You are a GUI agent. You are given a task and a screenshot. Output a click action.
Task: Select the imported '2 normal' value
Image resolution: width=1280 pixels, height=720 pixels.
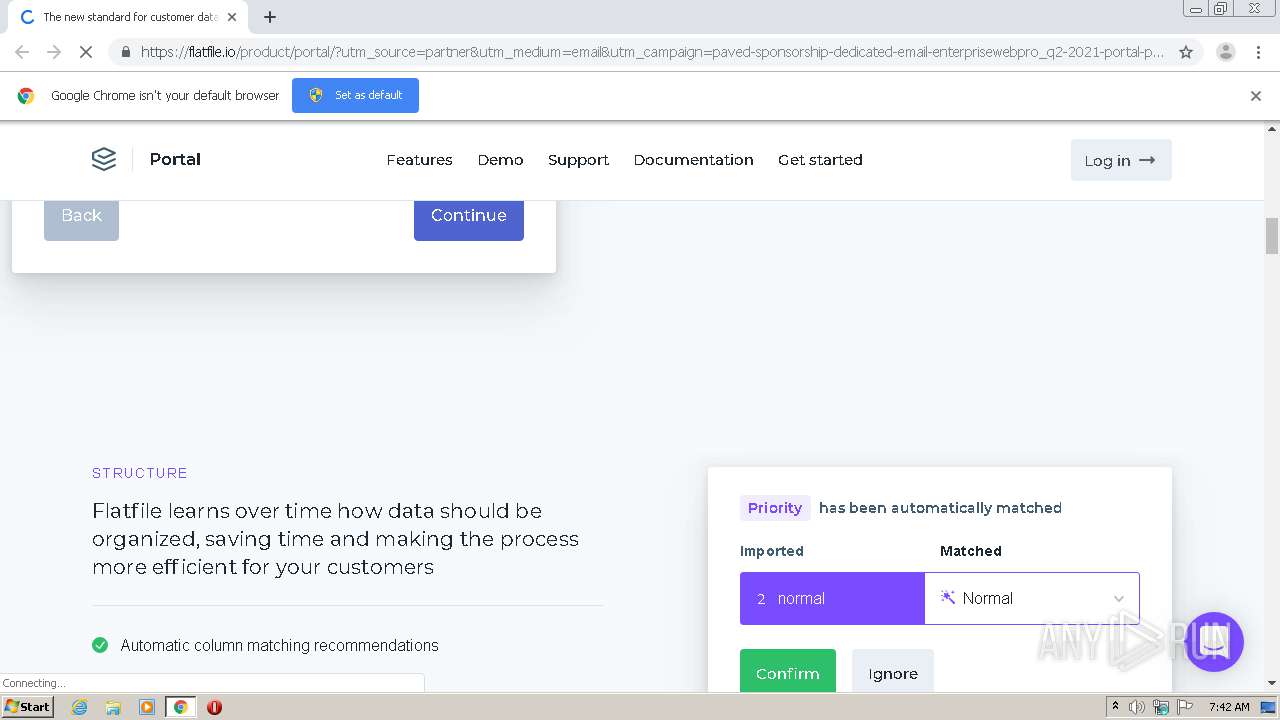pyautogui.click(x=832, y=598)
